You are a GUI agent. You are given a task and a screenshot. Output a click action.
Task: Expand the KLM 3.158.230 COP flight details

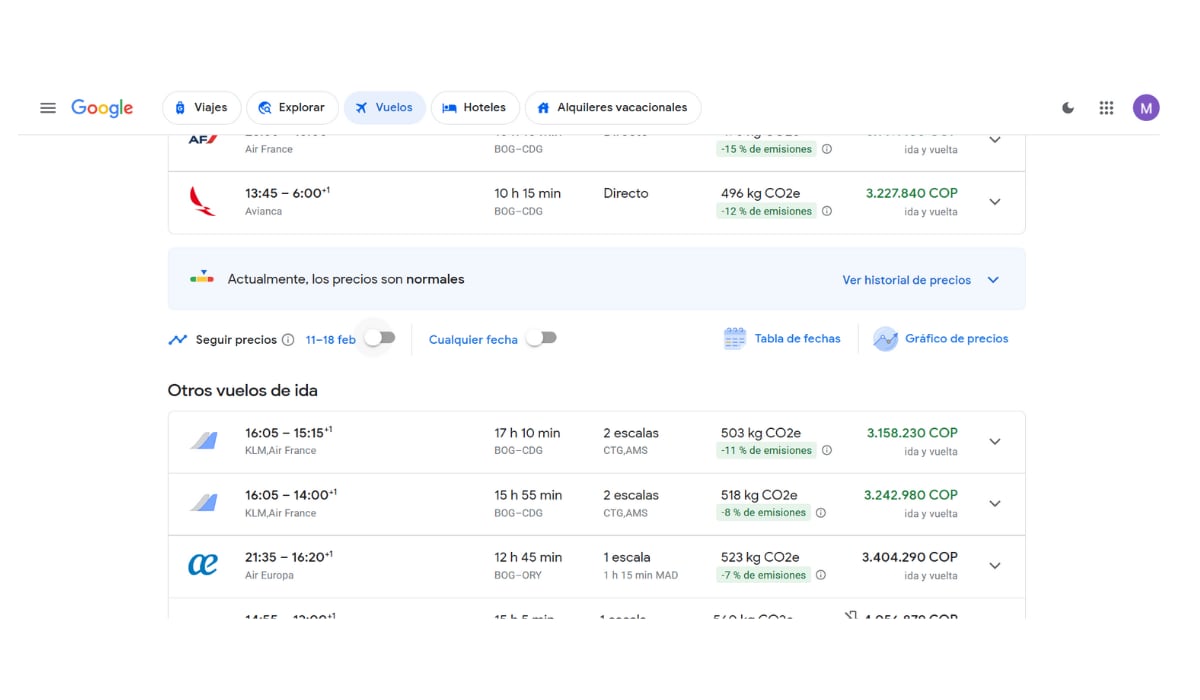point(995,442)
